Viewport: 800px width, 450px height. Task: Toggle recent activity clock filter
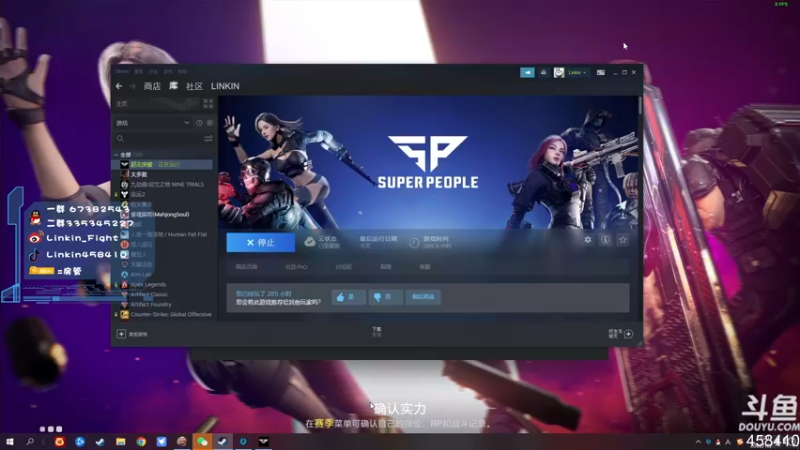pyautogui.click(x=199, y=123)
